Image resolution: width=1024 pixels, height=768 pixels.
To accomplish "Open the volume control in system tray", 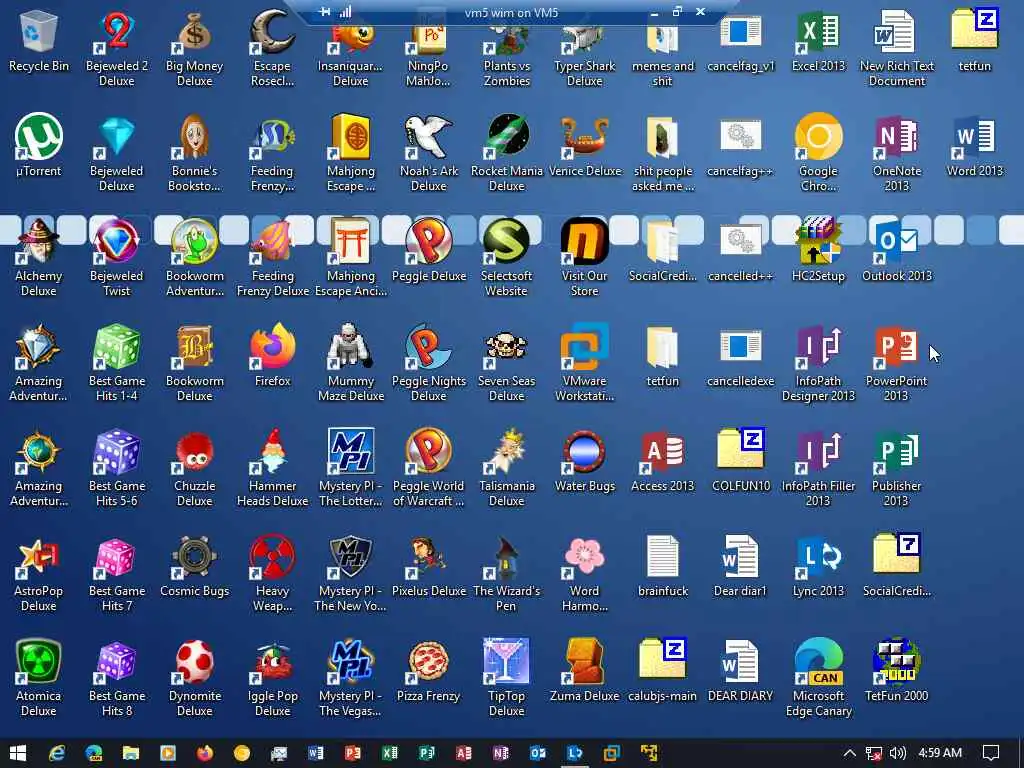I will [x=898, y=753].
